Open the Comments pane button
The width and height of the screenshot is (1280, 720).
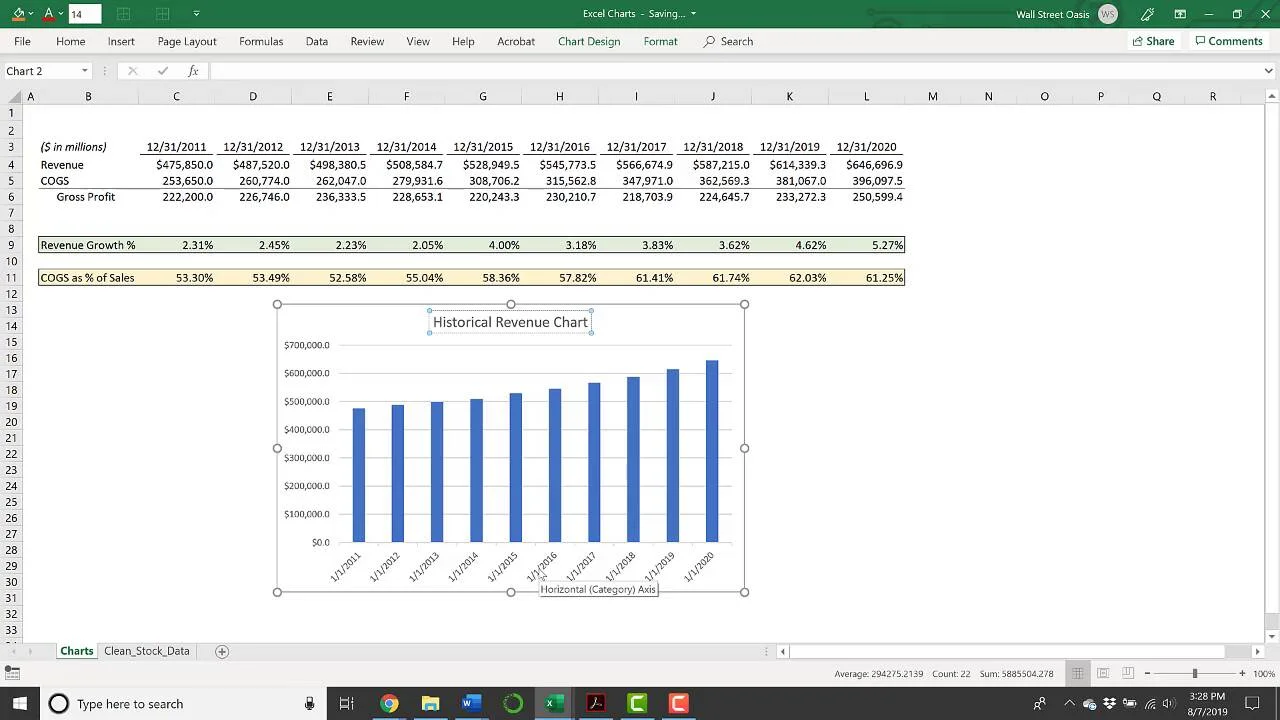click(1228, 41)
